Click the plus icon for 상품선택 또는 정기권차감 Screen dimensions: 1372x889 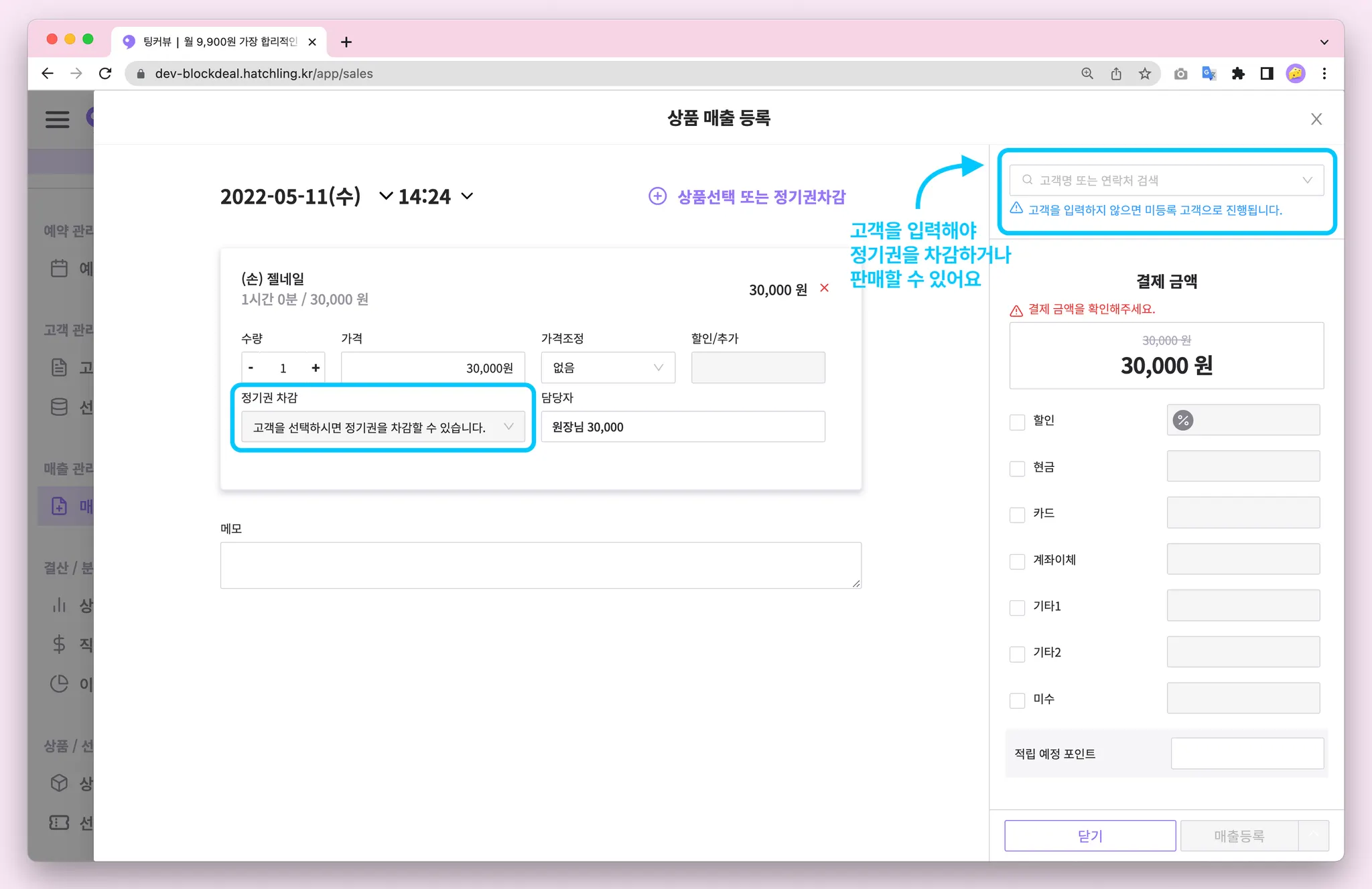click(x=657, y=196)
